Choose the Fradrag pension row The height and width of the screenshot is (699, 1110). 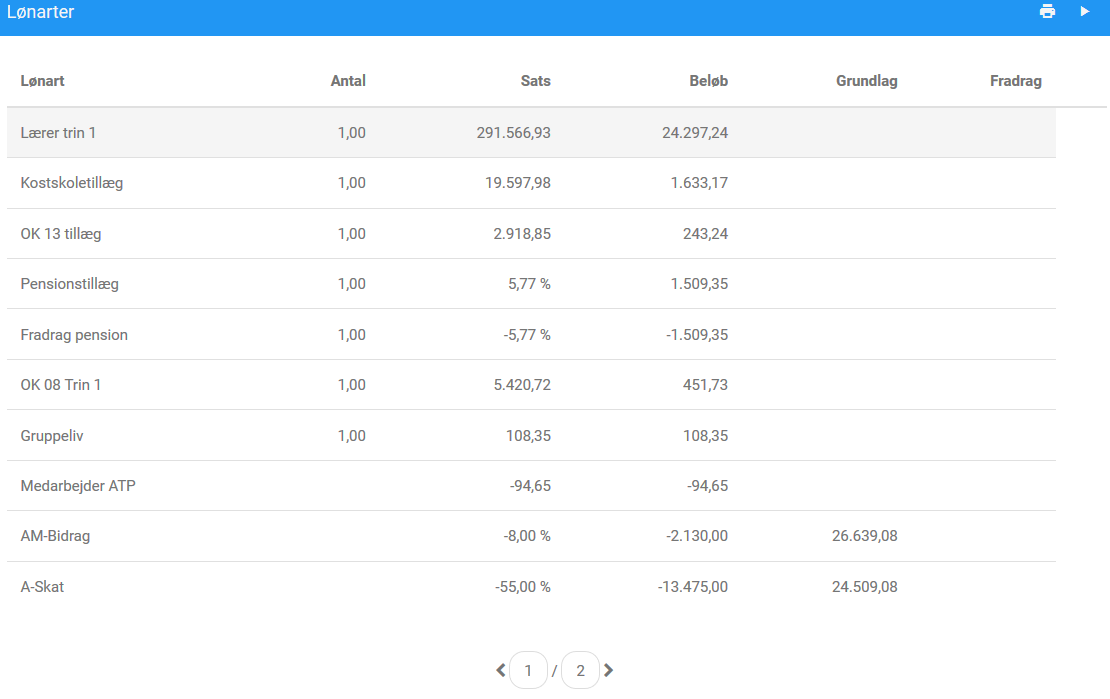(x=531, y=334)
